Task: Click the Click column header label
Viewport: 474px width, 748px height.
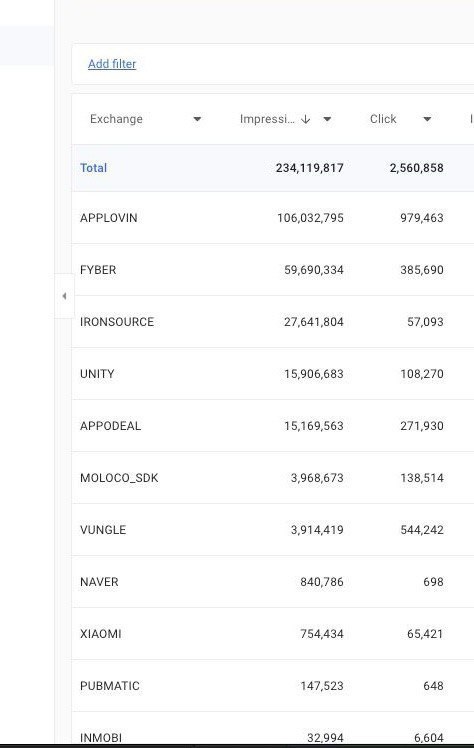Action: (383, 119)
